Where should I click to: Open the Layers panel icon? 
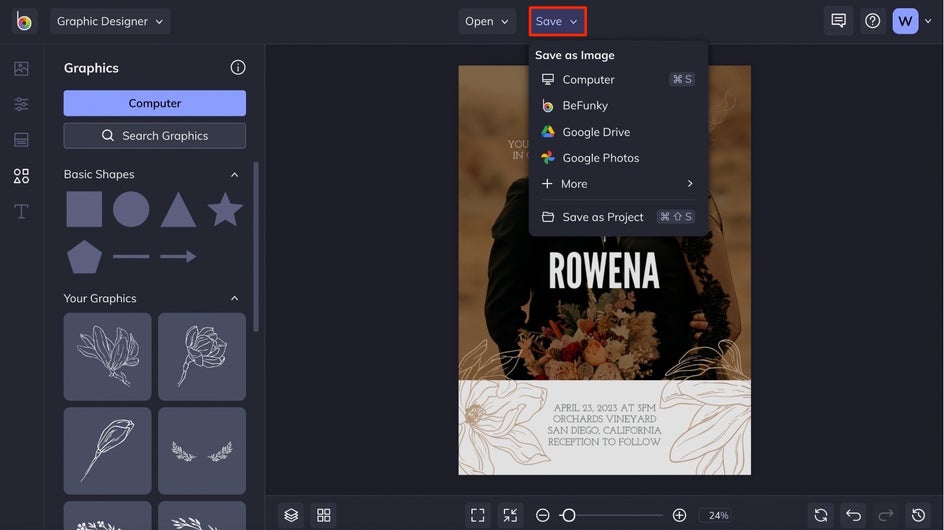tap(291, 516)
